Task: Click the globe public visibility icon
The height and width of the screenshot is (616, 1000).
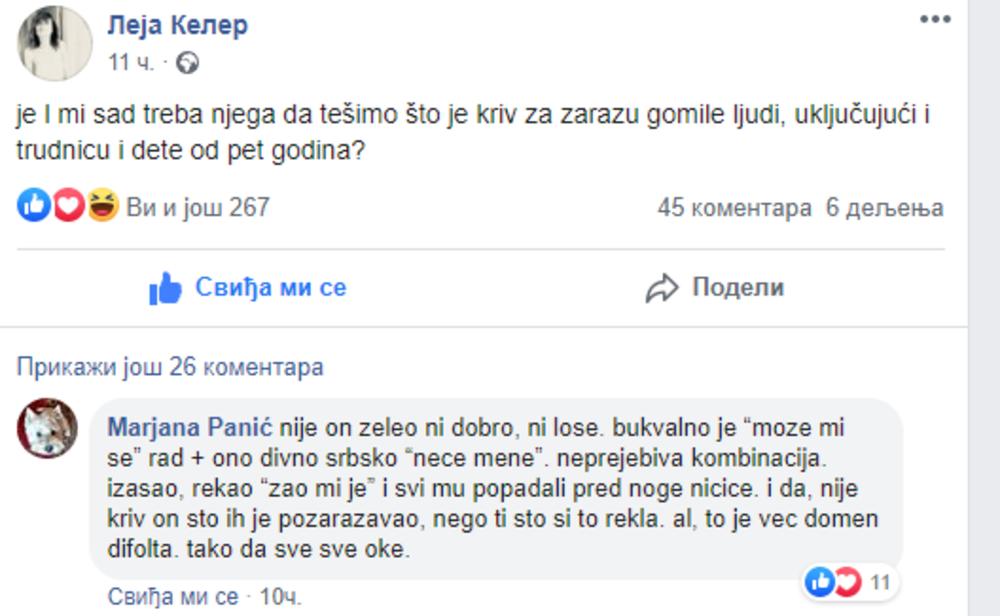Action: pyautogui.click(x=186, y=63)
